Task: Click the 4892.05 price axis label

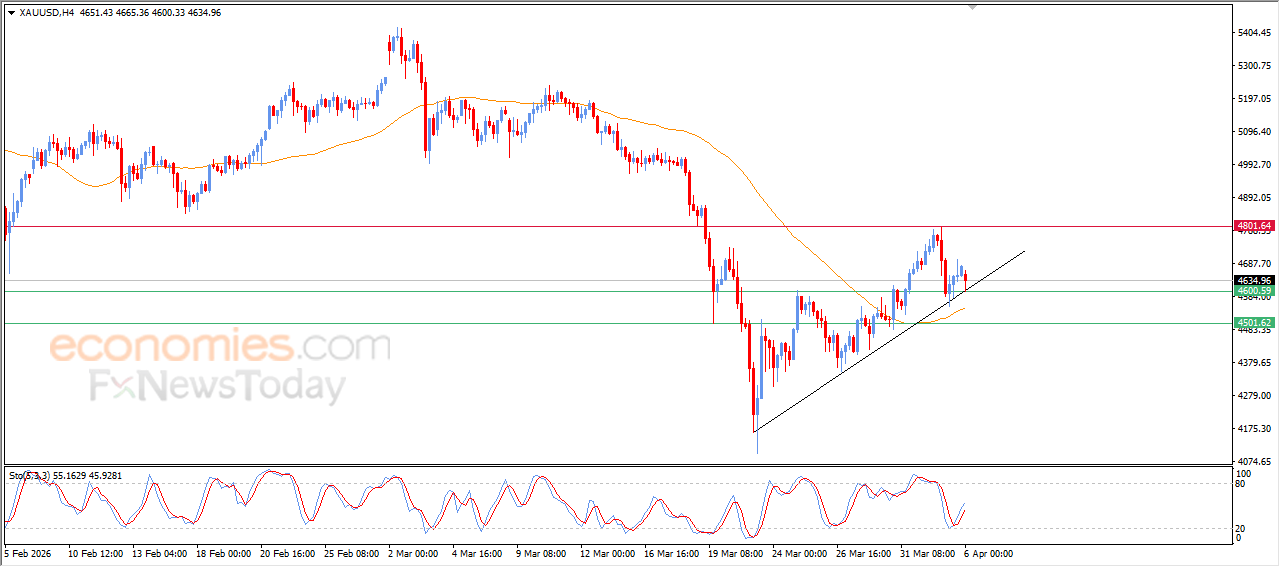Action: 1254,198
